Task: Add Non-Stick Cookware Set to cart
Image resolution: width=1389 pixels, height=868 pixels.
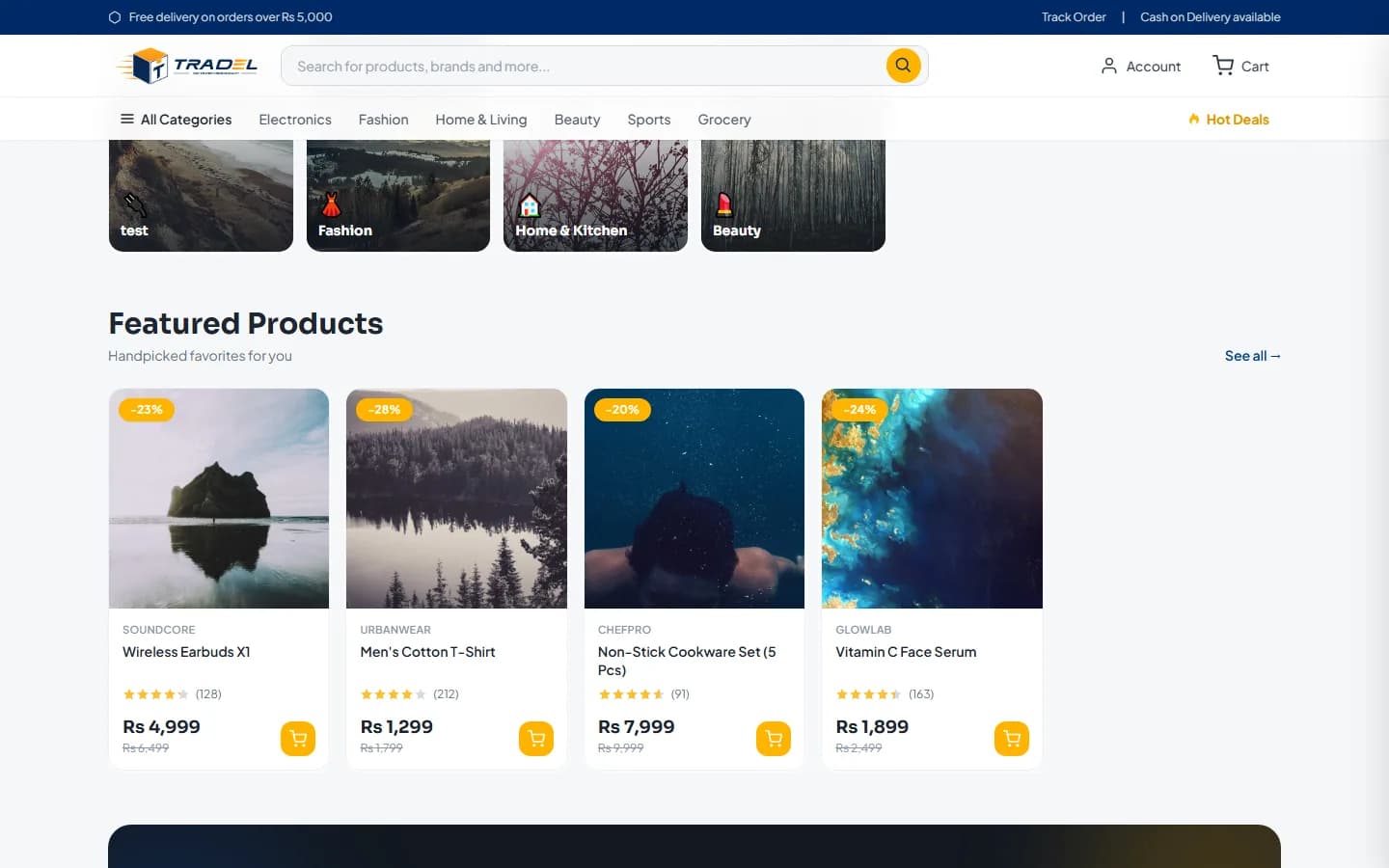Action: click(x=774, y=739)
